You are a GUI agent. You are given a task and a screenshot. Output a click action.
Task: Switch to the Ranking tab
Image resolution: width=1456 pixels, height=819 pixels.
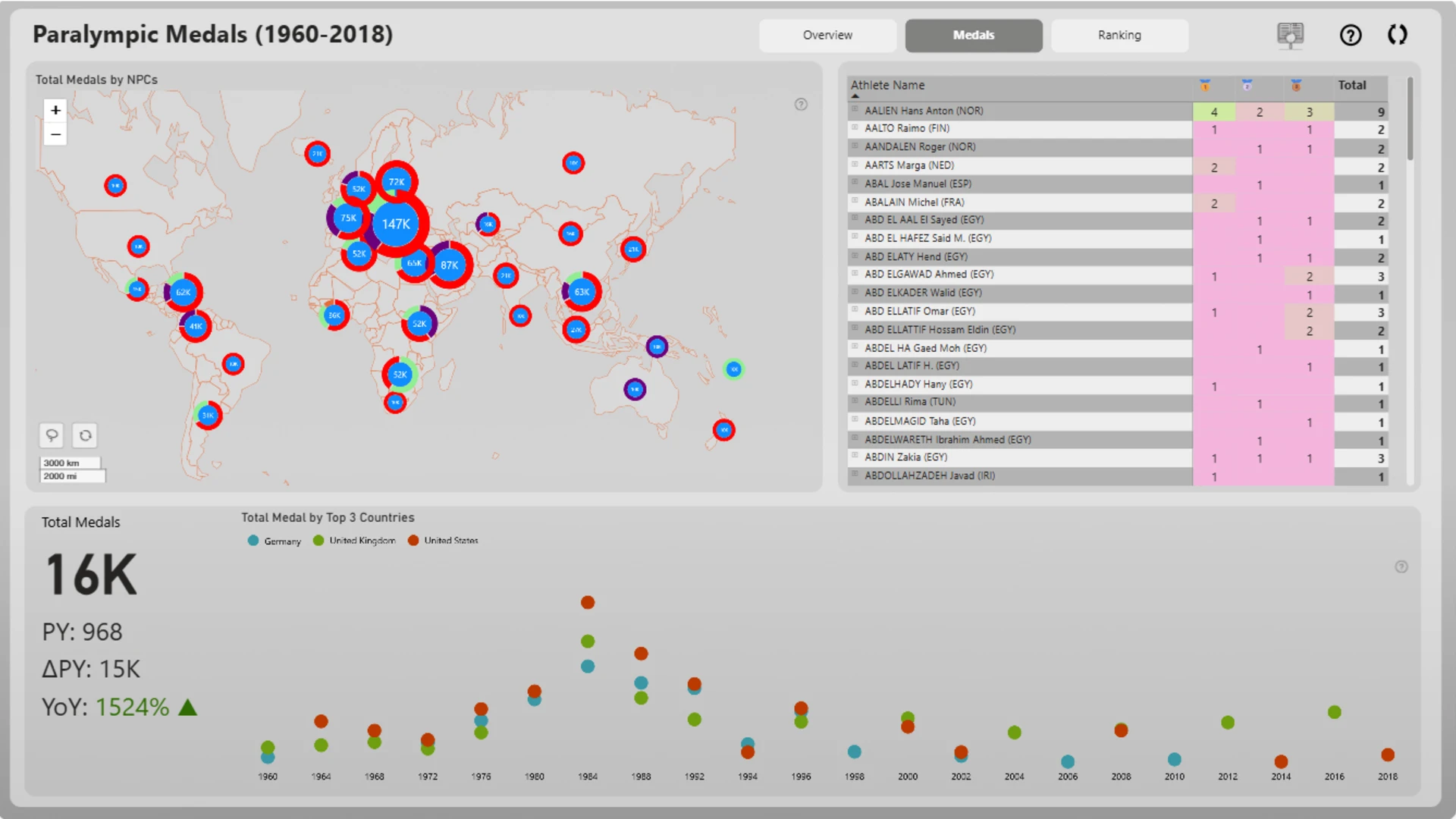[1119, 35]
